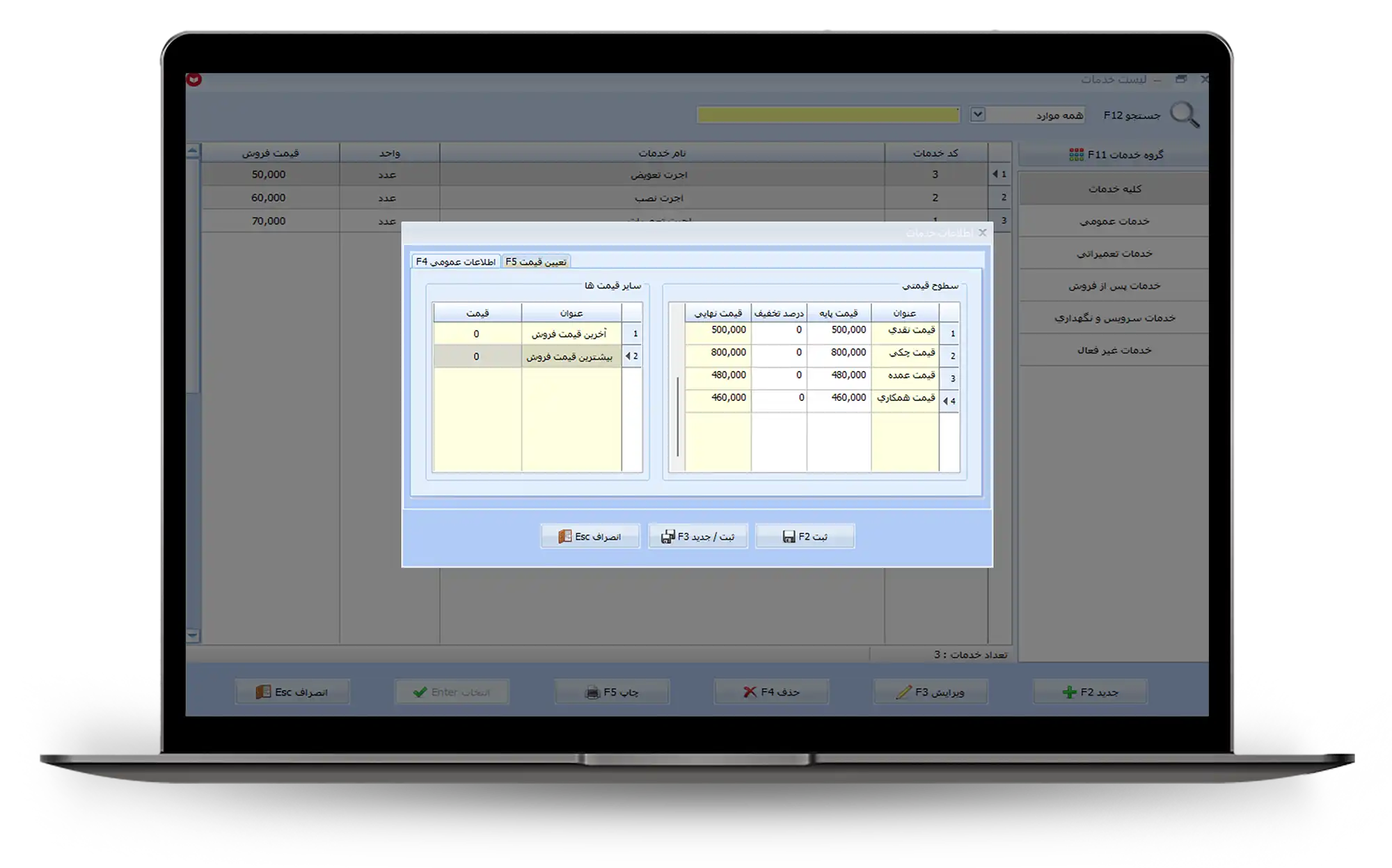Click the red X icon on حذف F4
Image resolution: width=1392 pixels, height=868 pixels.
[750, 692]
